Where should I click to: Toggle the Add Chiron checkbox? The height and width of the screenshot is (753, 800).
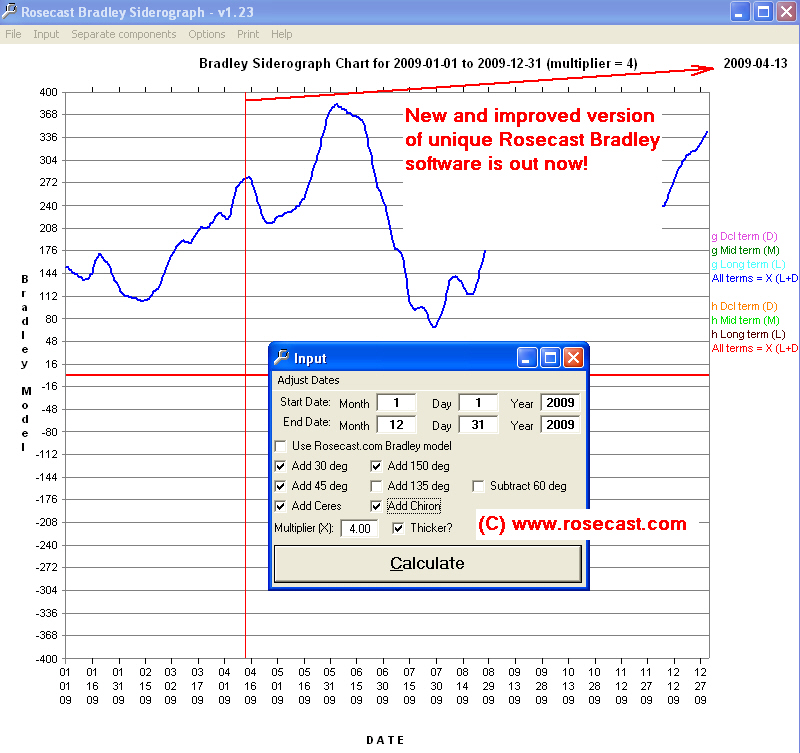click(377, 506)
